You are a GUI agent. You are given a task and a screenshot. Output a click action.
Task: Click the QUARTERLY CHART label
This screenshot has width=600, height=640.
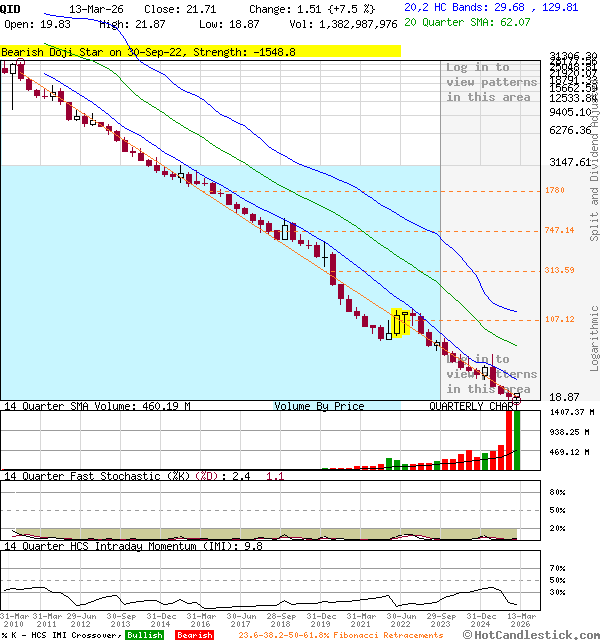(475, 406)
